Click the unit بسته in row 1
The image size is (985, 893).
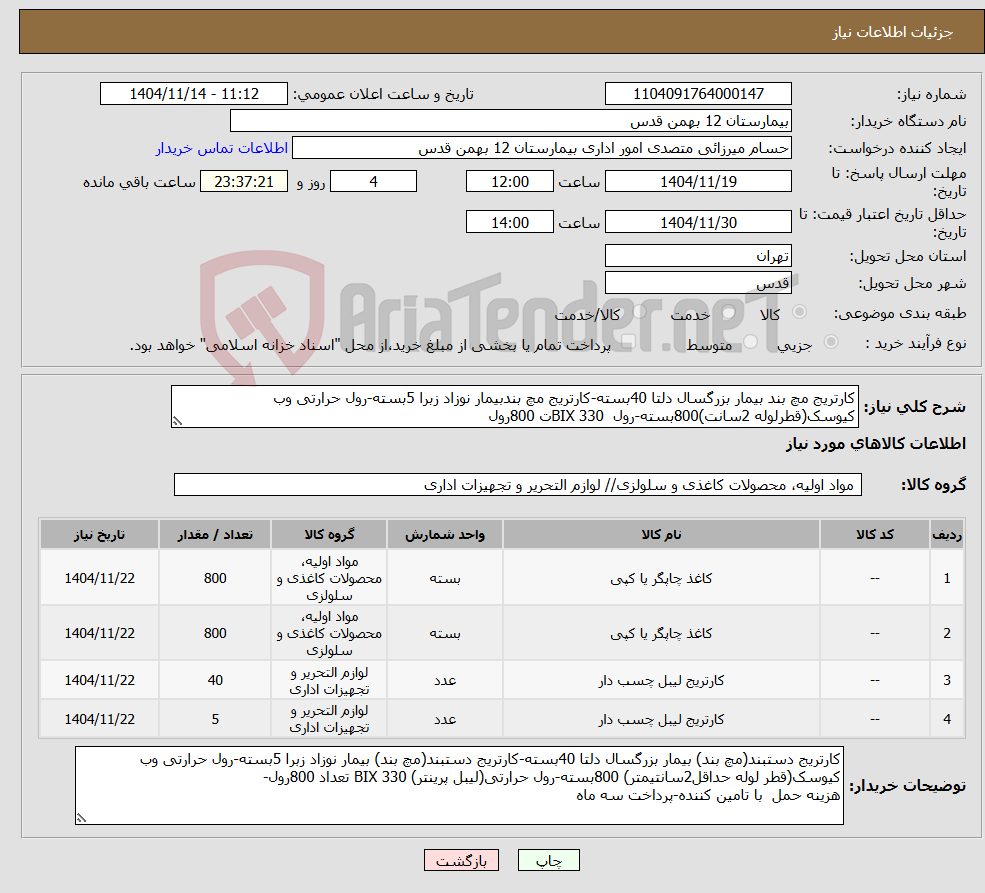click(x=445, y=578)
